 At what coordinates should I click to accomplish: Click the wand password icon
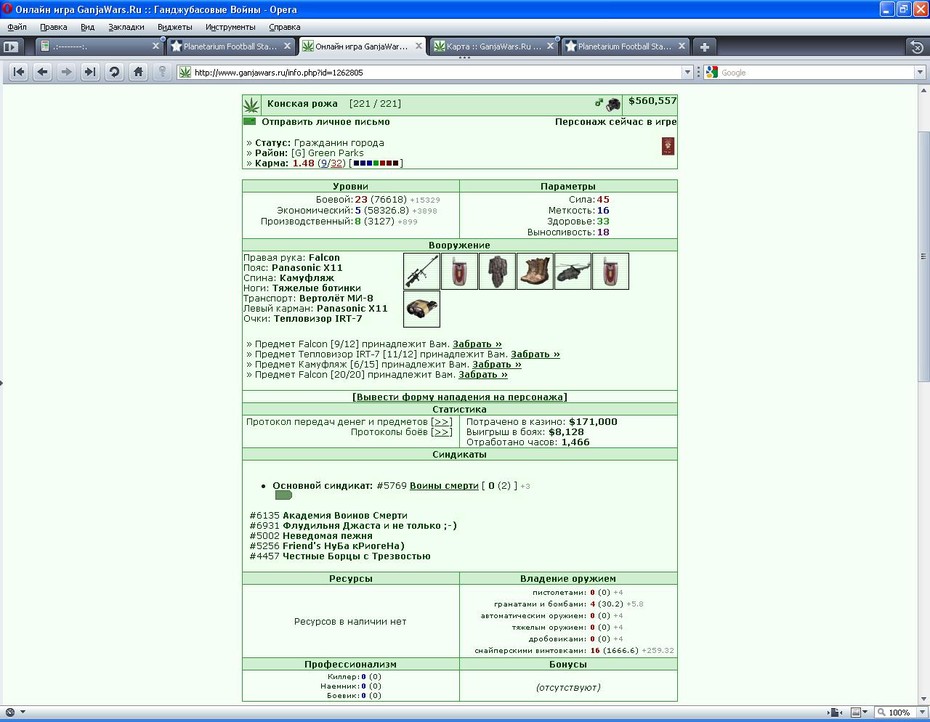(x=162, y=72)
